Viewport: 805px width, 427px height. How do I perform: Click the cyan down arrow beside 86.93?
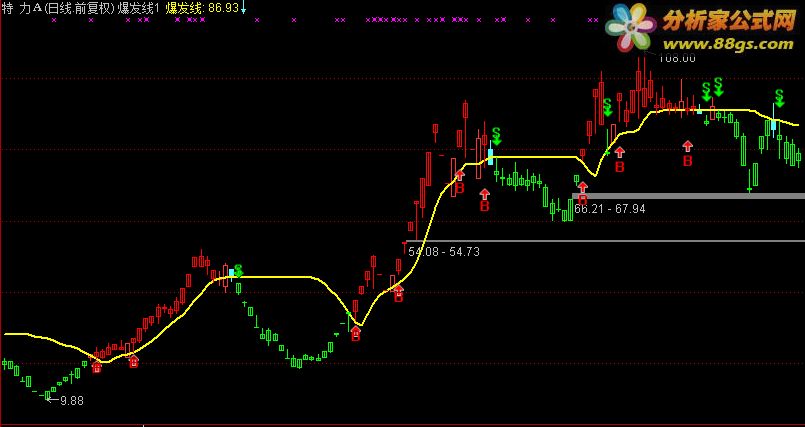244,7
